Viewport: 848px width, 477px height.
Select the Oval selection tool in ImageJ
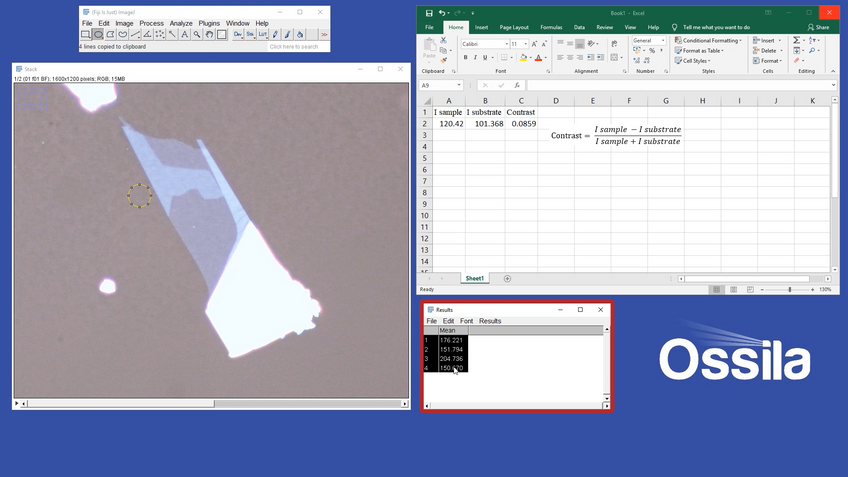[98, 34]
